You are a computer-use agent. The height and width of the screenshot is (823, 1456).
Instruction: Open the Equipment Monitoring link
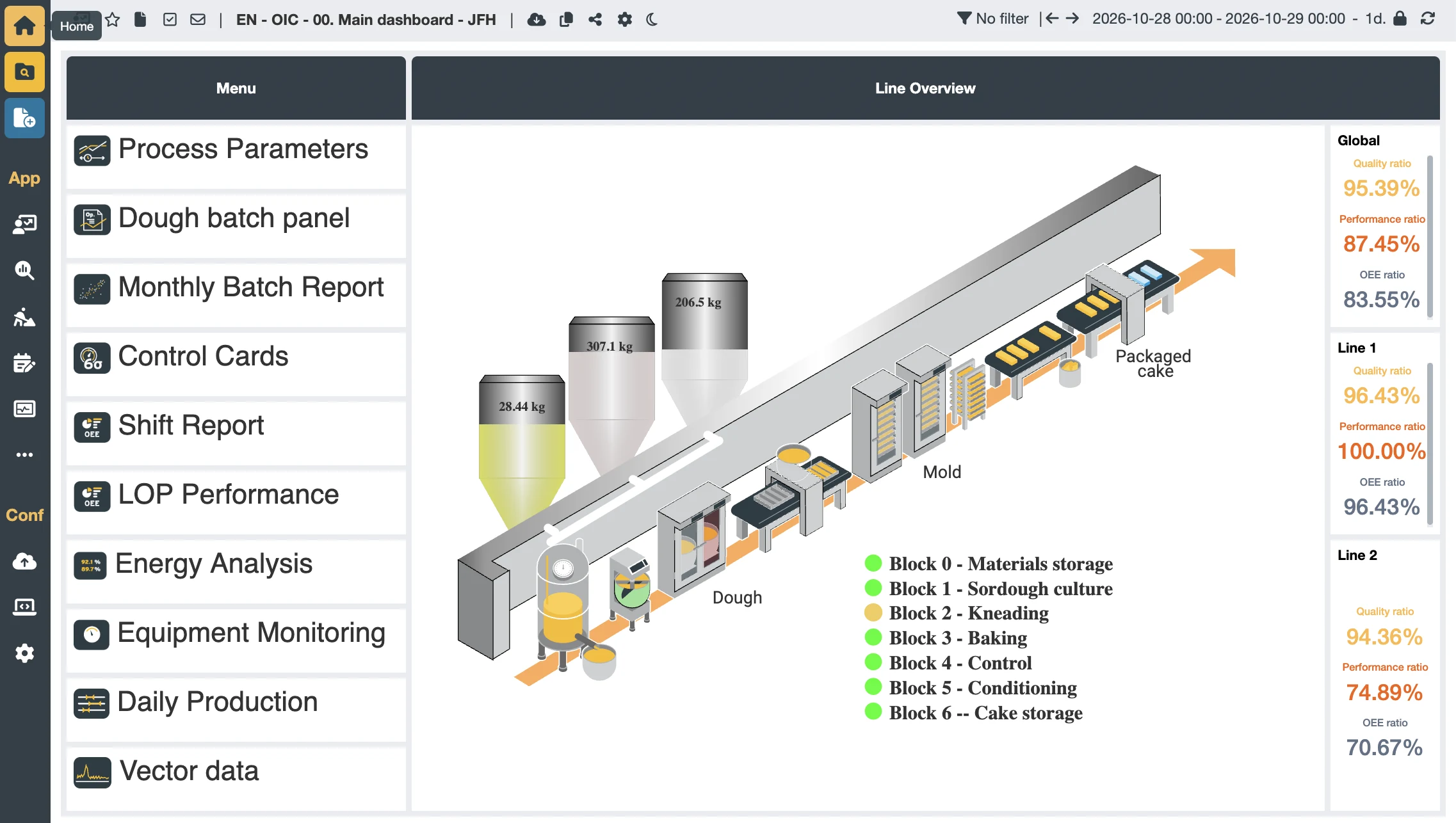[x=236, y=640]
